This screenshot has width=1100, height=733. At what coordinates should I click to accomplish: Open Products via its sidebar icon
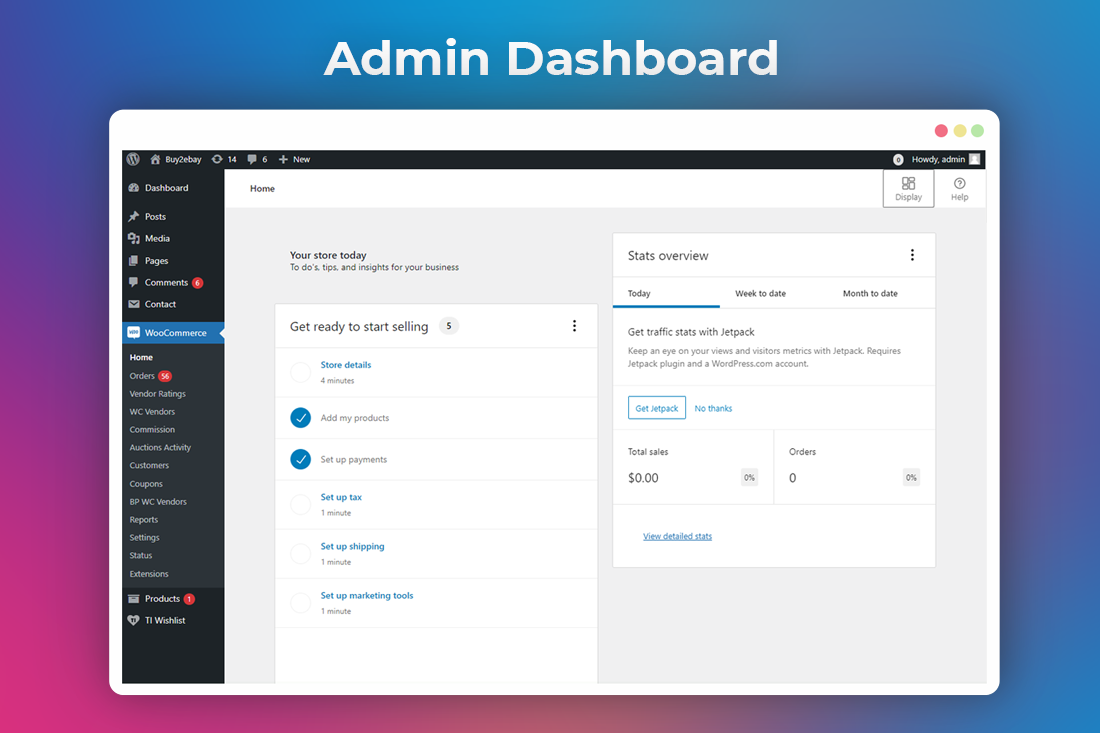pos(135,598)
